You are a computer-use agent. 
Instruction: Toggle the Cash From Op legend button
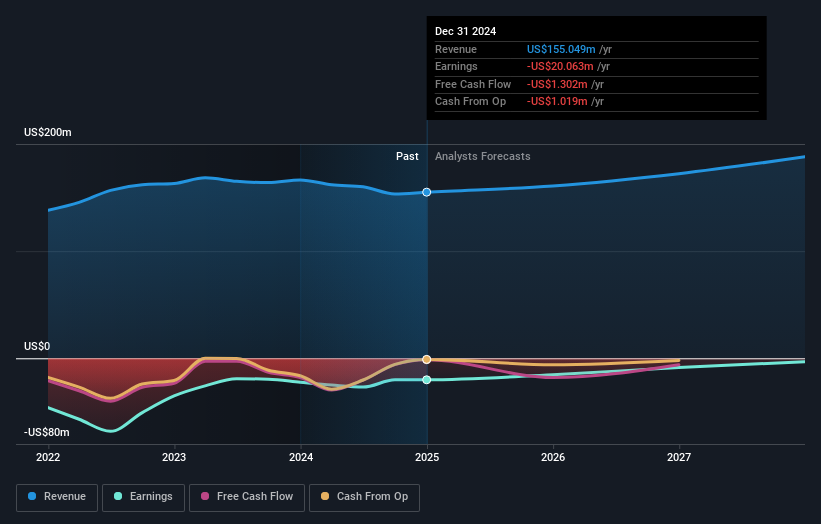(x=364, y=497)
